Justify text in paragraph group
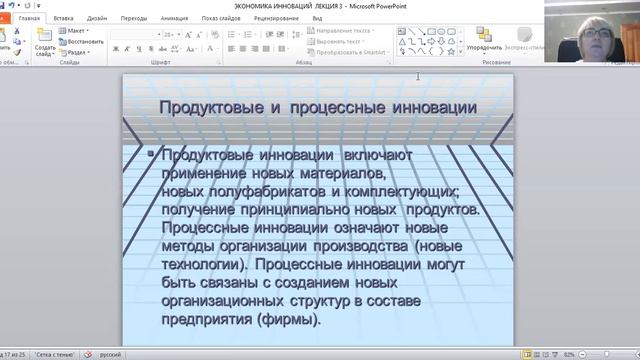The width and height of the screenshot is (640, 360). pos(267,49)
